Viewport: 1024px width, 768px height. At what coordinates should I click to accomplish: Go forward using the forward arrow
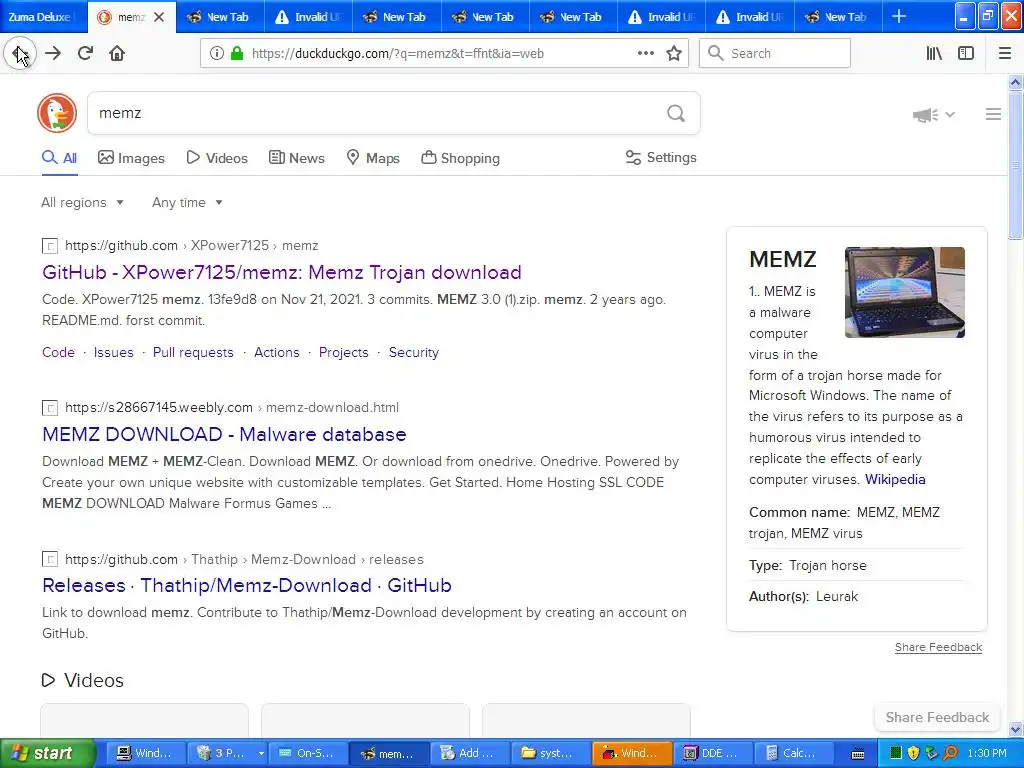pyautogui.click(x=53, y=54)
